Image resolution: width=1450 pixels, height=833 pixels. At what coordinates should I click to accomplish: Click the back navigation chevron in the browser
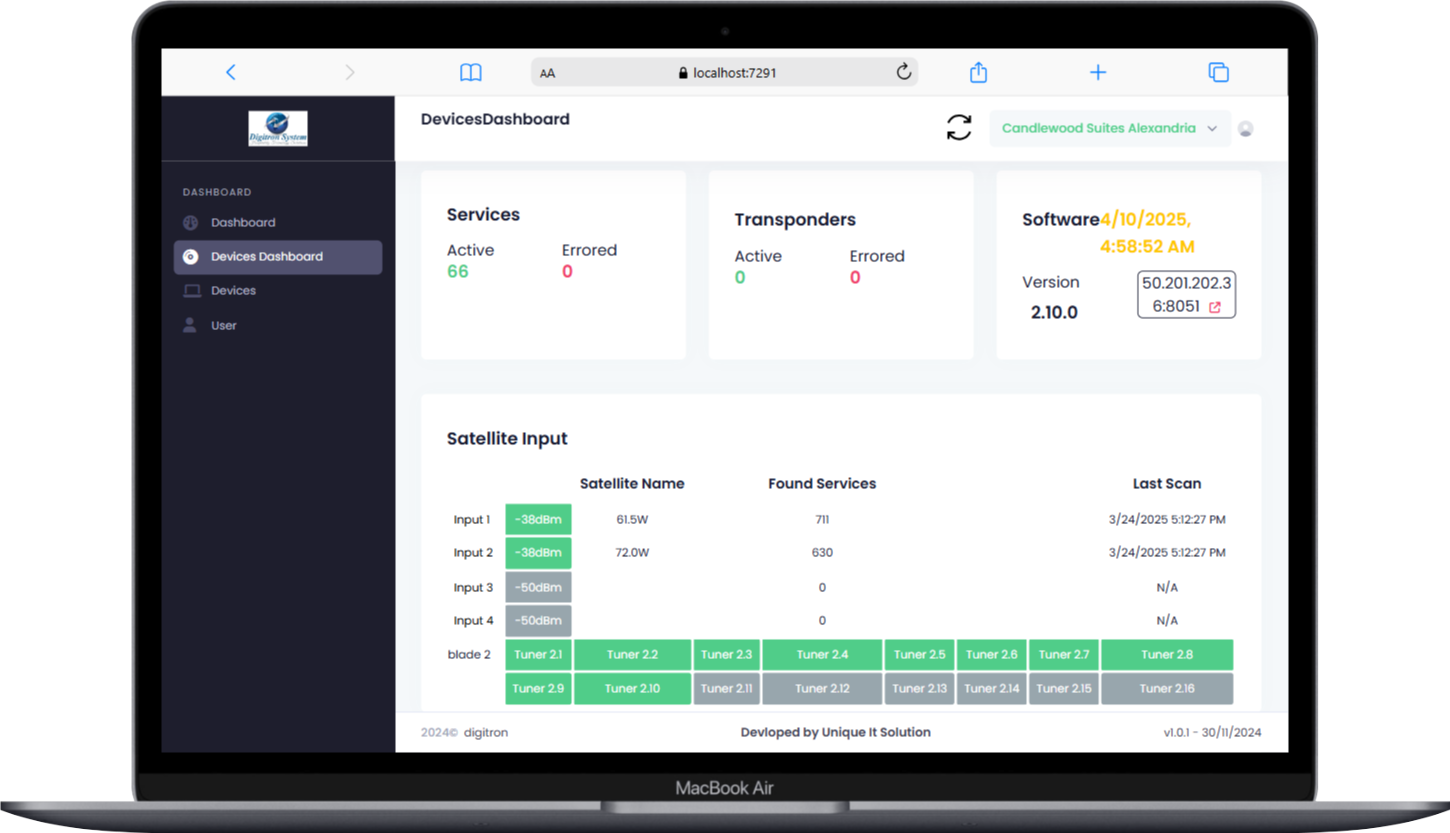[231, 72]
